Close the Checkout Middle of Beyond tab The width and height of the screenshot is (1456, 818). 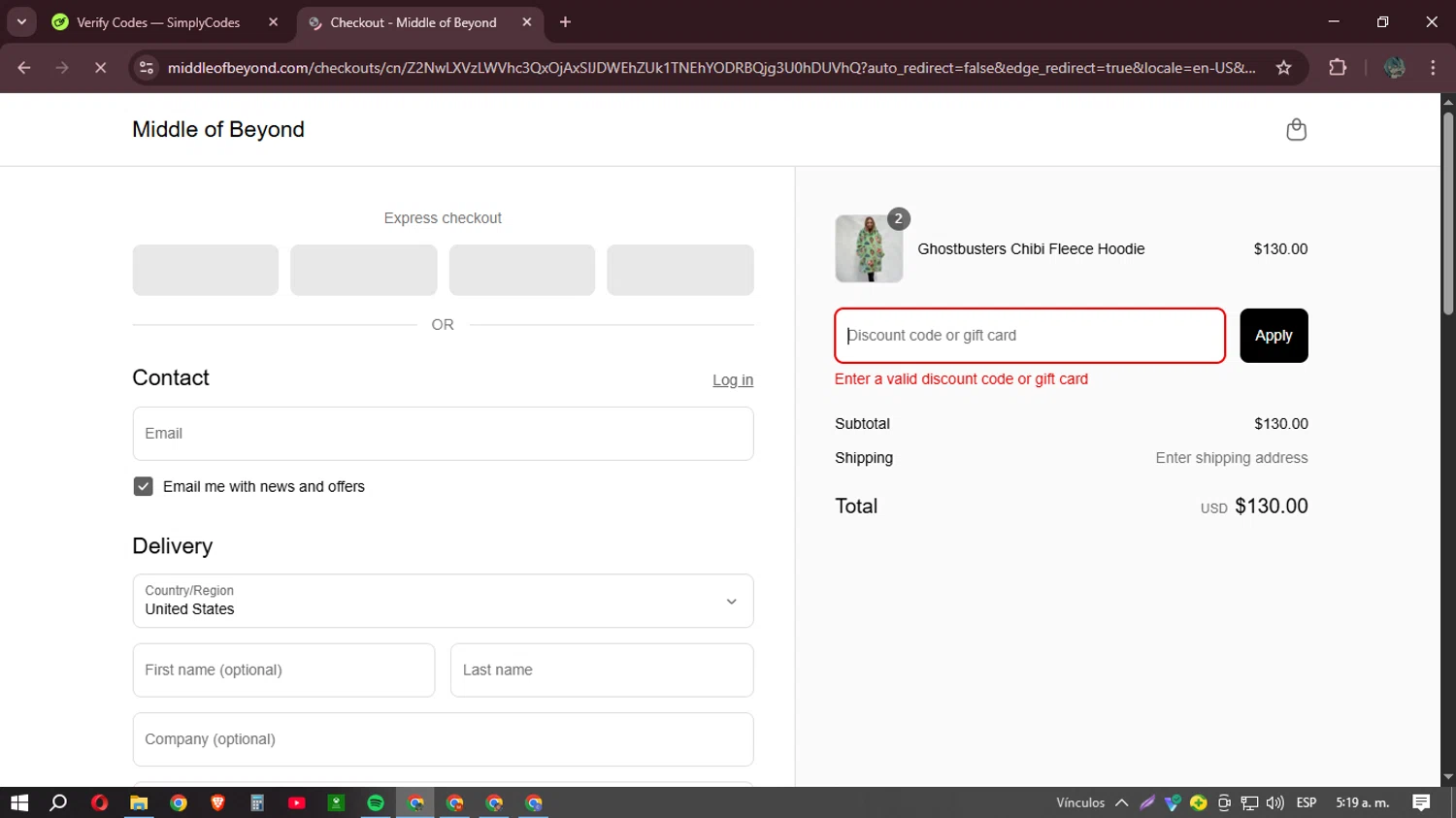point(527,22)
